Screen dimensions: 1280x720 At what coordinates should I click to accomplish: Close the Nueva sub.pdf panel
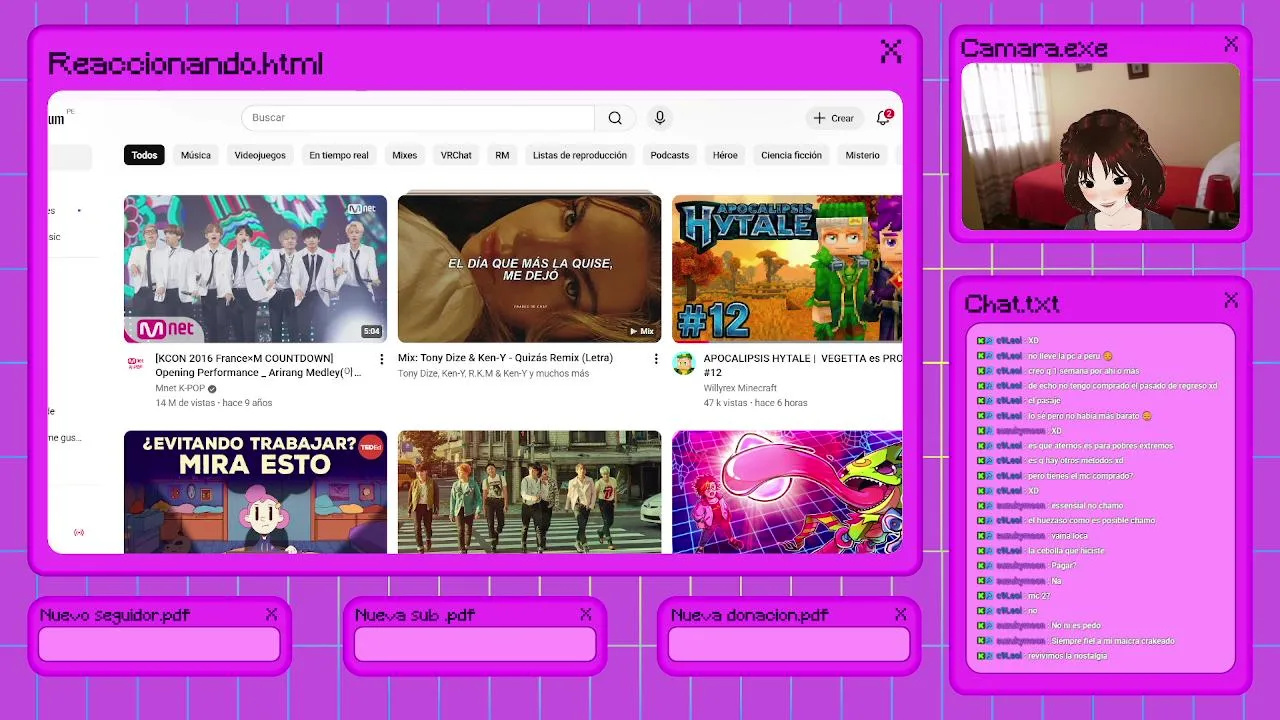586,614
